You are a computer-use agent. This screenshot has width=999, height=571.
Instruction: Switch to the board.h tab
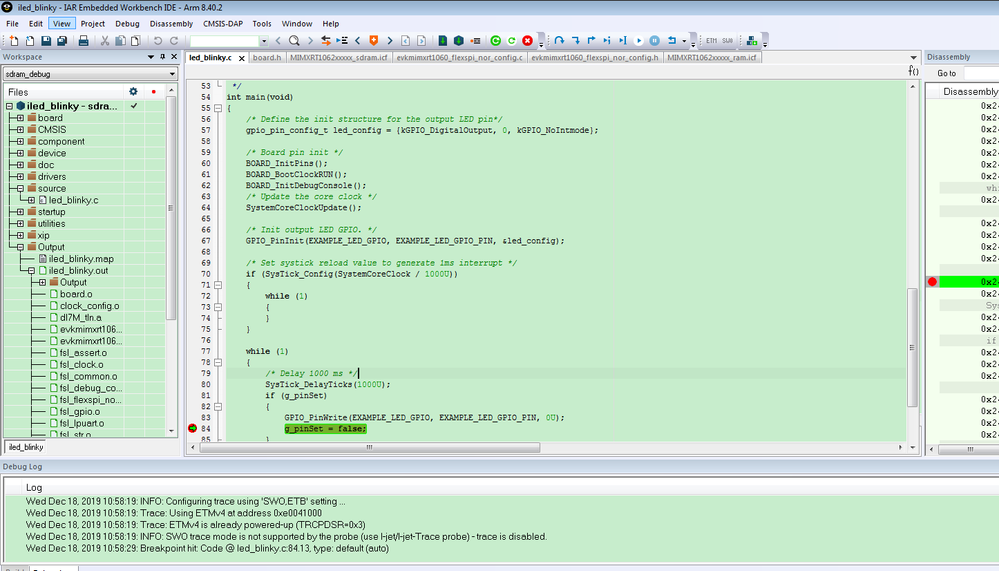pyautogui.click(x=267, y=57)
